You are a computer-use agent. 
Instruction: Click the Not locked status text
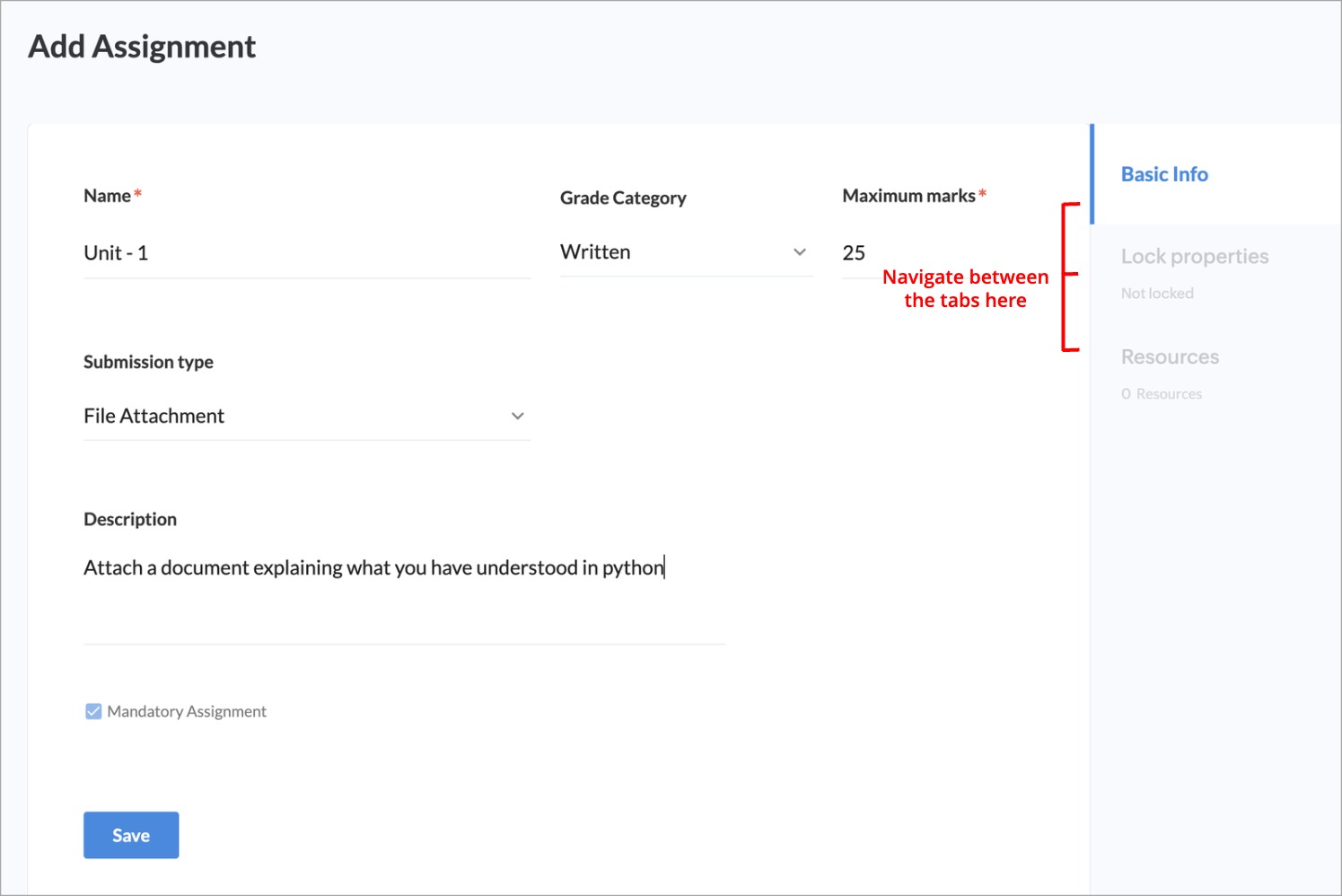[1157, 294]
